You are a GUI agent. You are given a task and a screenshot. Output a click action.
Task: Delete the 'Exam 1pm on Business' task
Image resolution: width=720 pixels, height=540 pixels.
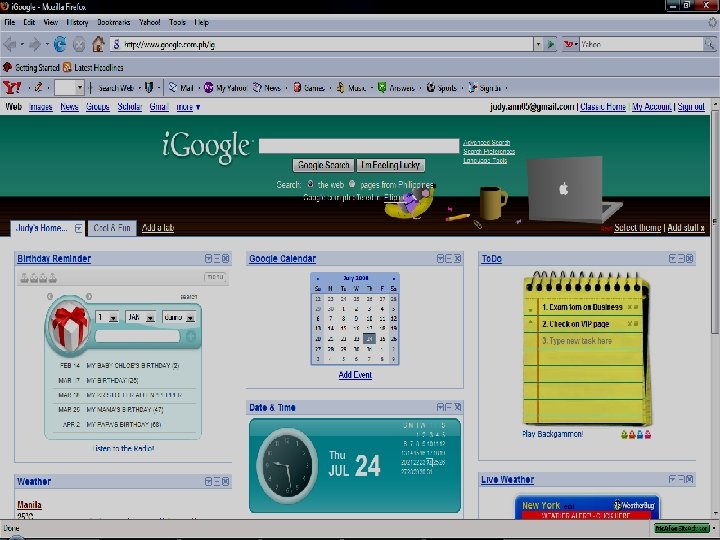click(630, 307)
